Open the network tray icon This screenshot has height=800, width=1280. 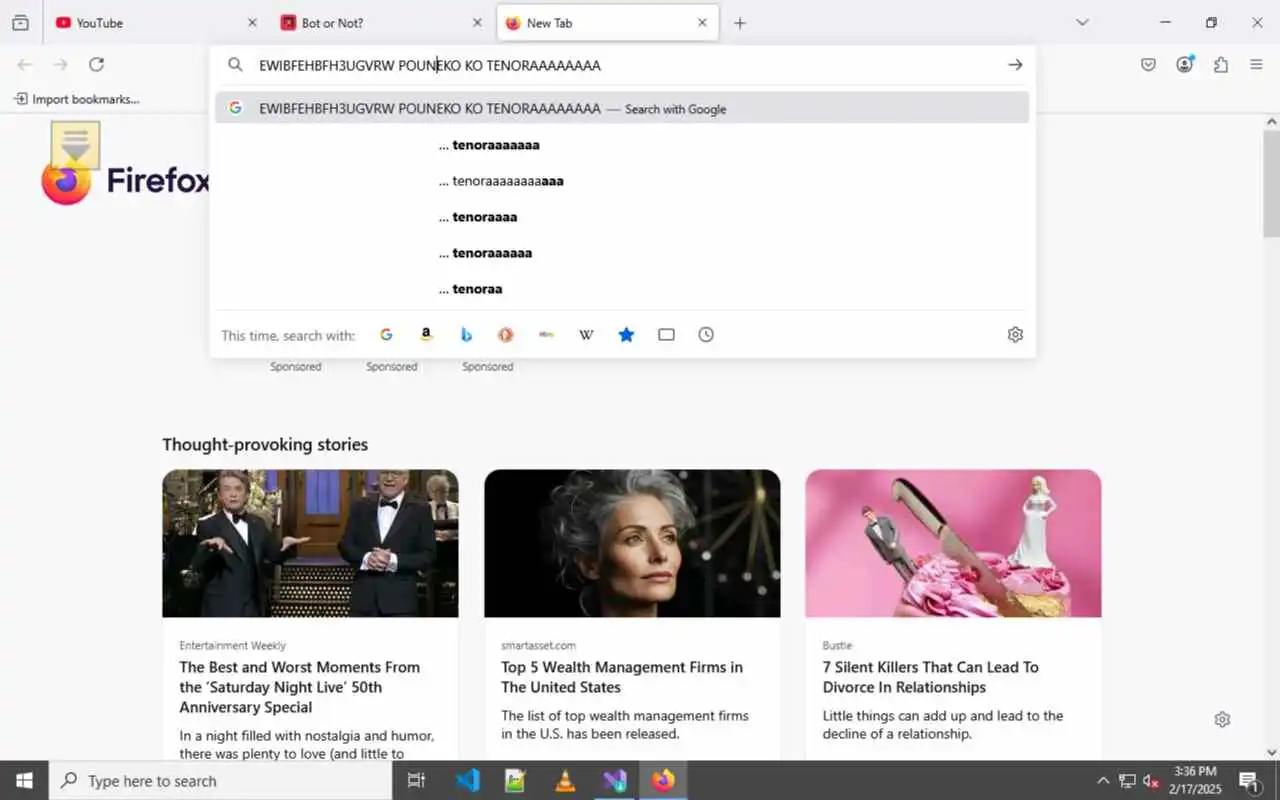1127,781
